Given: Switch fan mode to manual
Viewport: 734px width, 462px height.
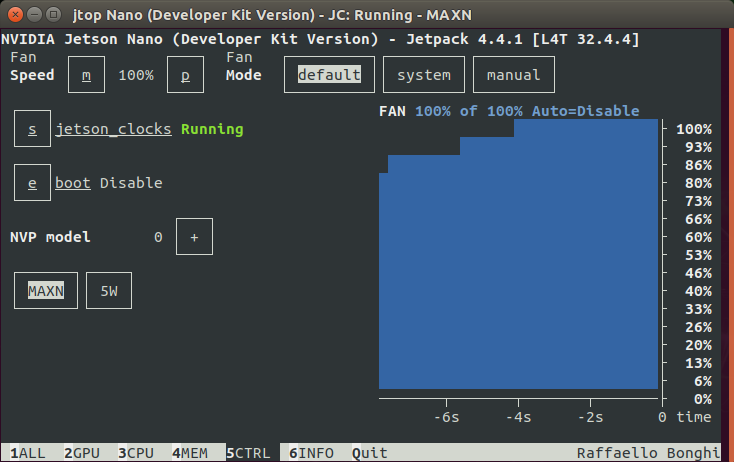Looking at the screenshot, I should coord(514,75).
